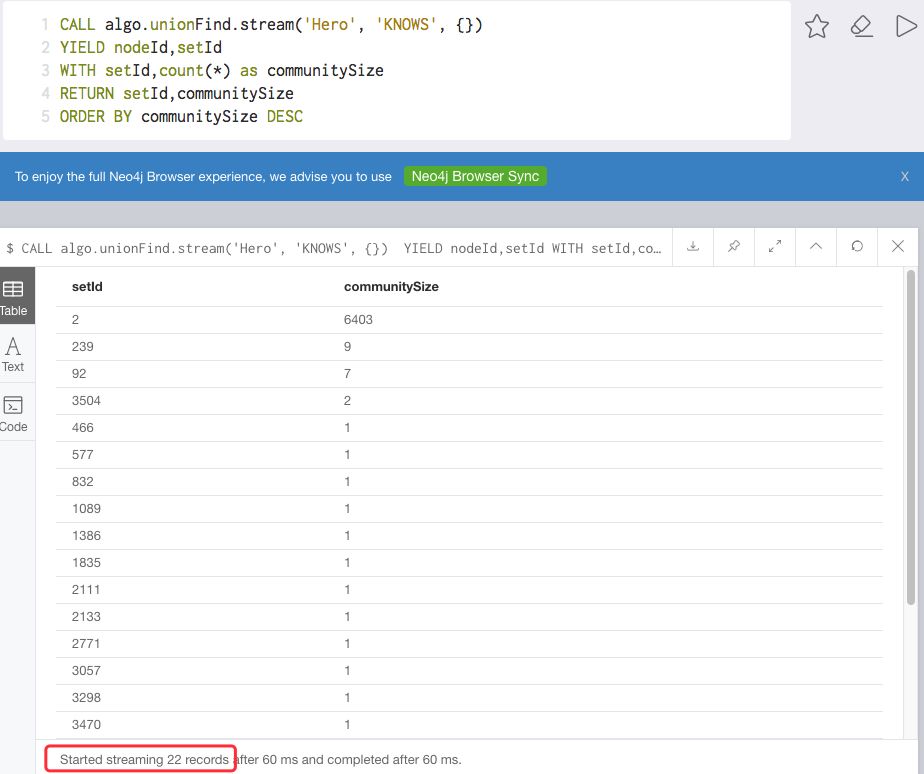Export results using the download icon

(693, 247)
